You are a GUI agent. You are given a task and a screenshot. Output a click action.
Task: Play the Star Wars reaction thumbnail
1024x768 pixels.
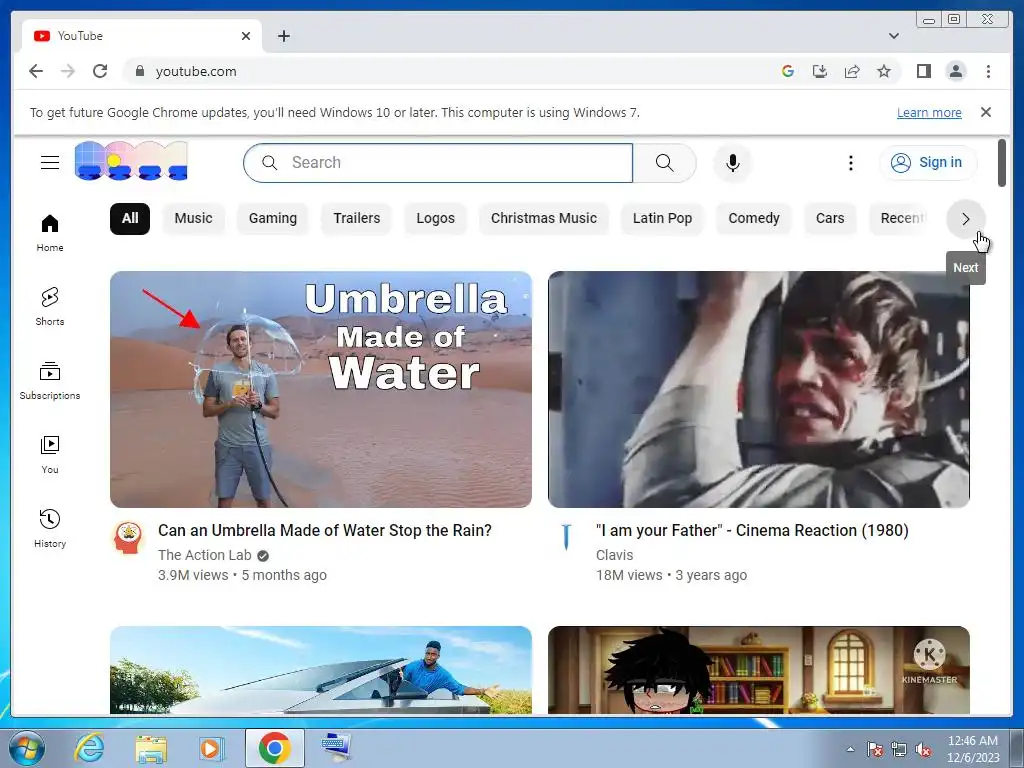[758, 389]
